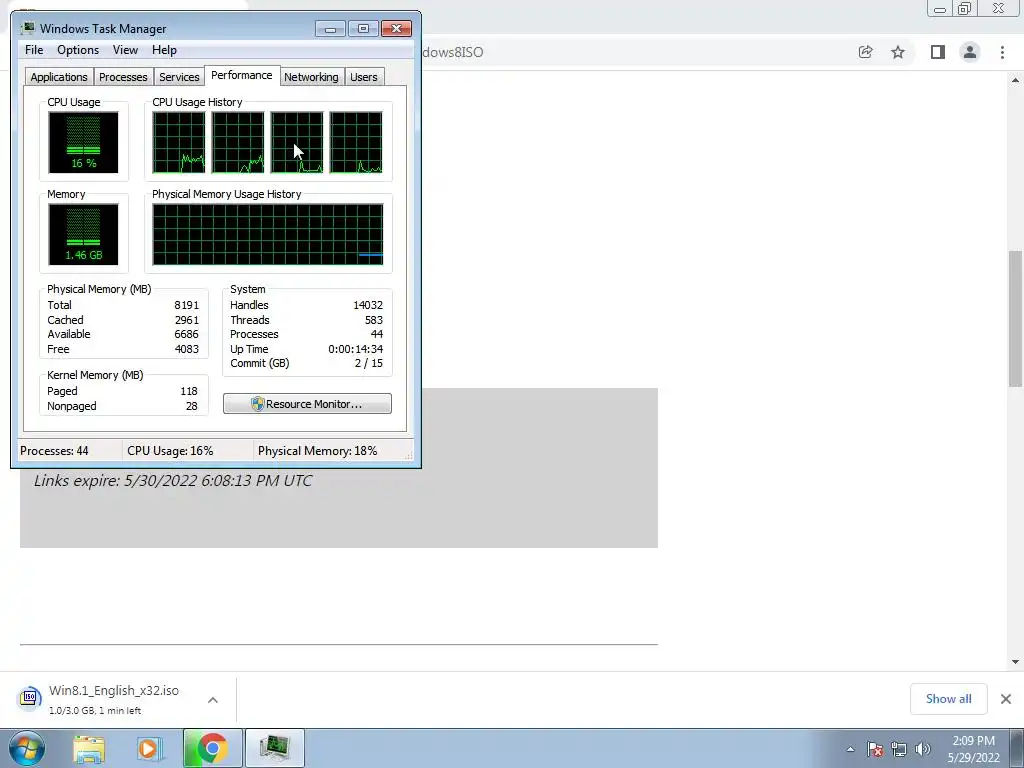Click the Free memory value 4083
This screenshot has width=1024, height=768.
coord(186,349)
